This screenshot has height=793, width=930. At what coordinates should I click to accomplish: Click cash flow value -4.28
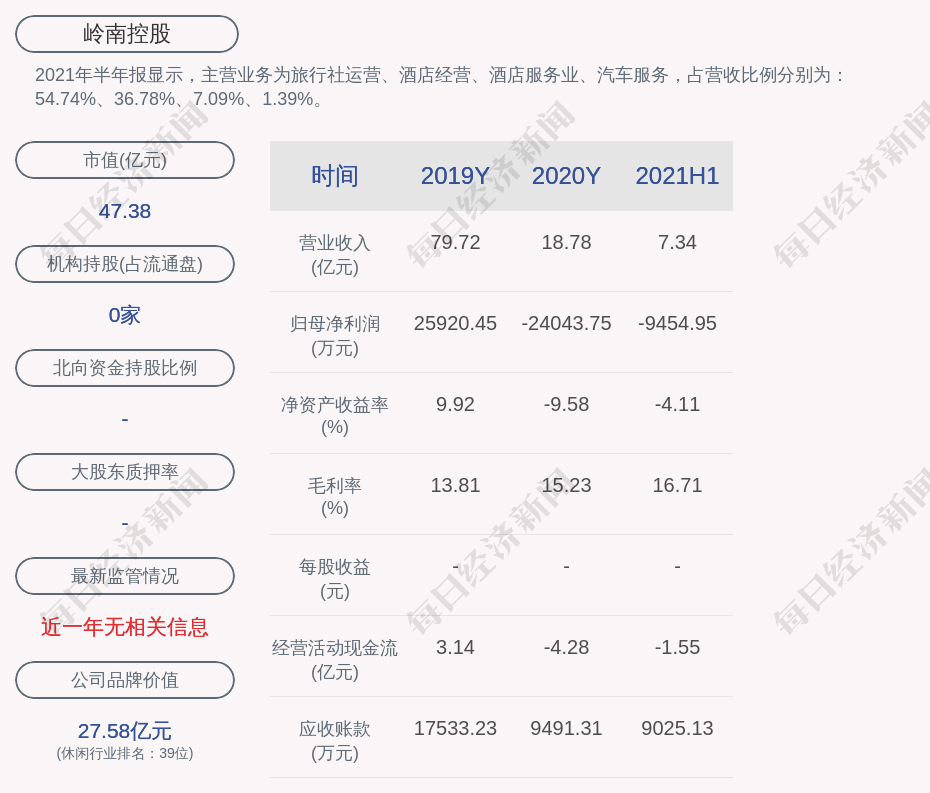click(x=566, y=647)
